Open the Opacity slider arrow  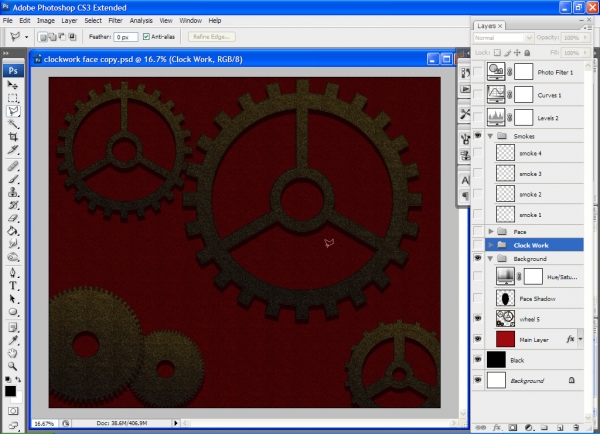pyautogui.click(x=585, y=38)
